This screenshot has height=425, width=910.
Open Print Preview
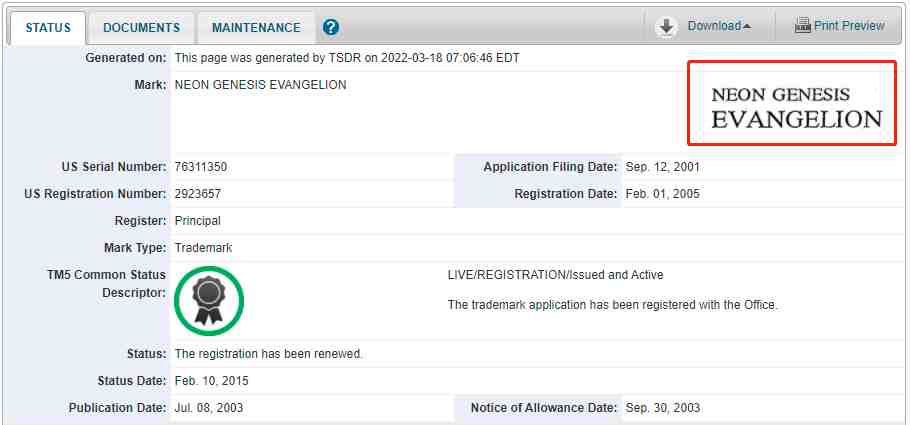(x=849, y=26)
